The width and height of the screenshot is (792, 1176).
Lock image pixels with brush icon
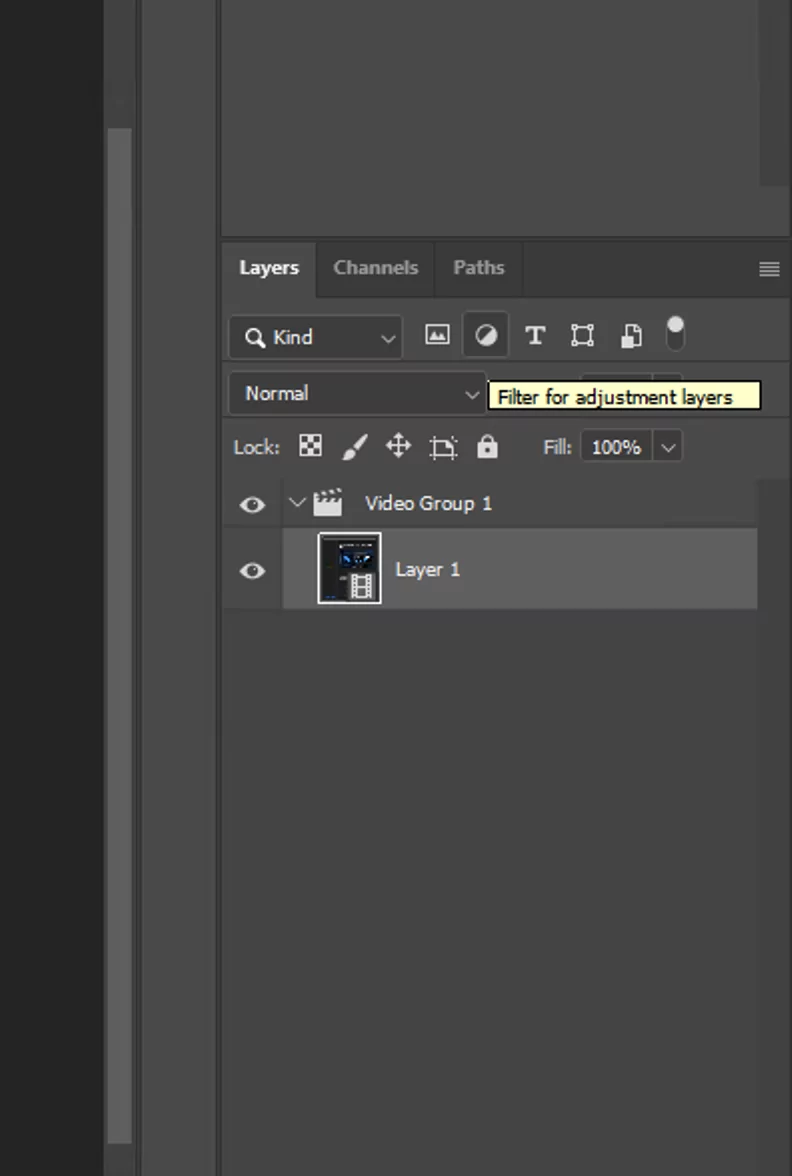354,446
